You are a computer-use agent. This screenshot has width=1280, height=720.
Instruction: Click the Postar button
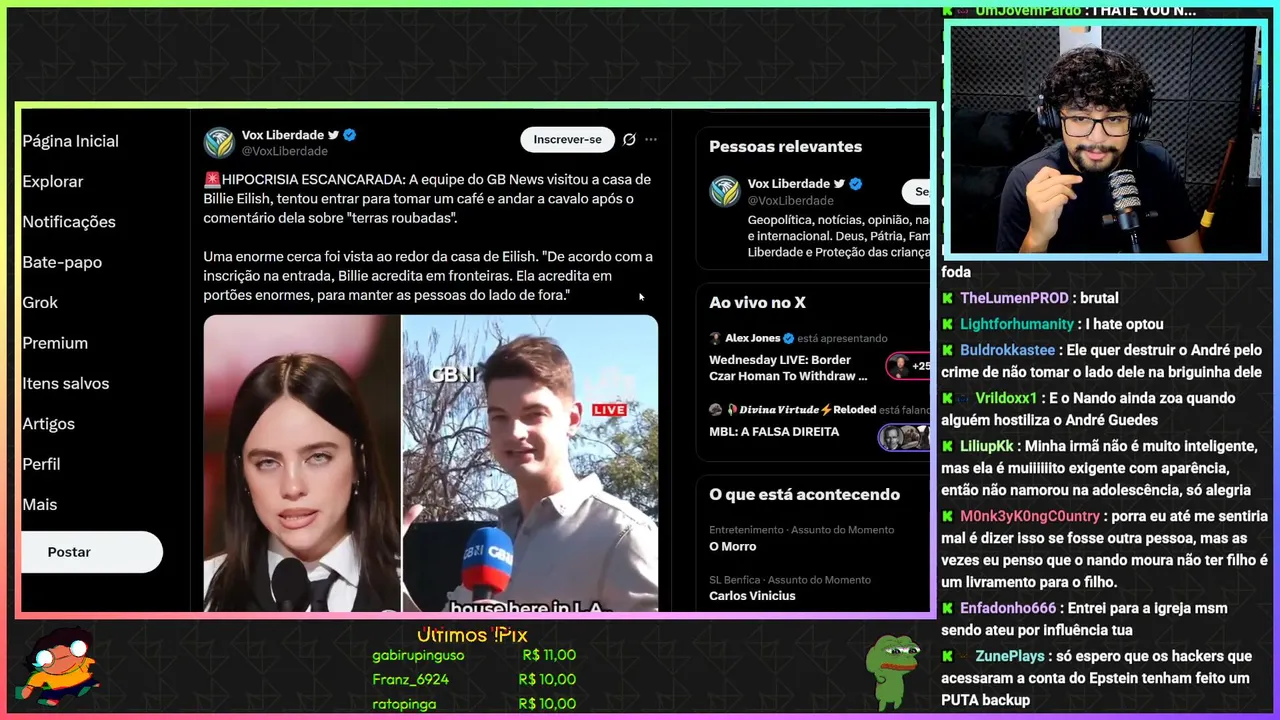pyautogui.click(x=92, y=552)
